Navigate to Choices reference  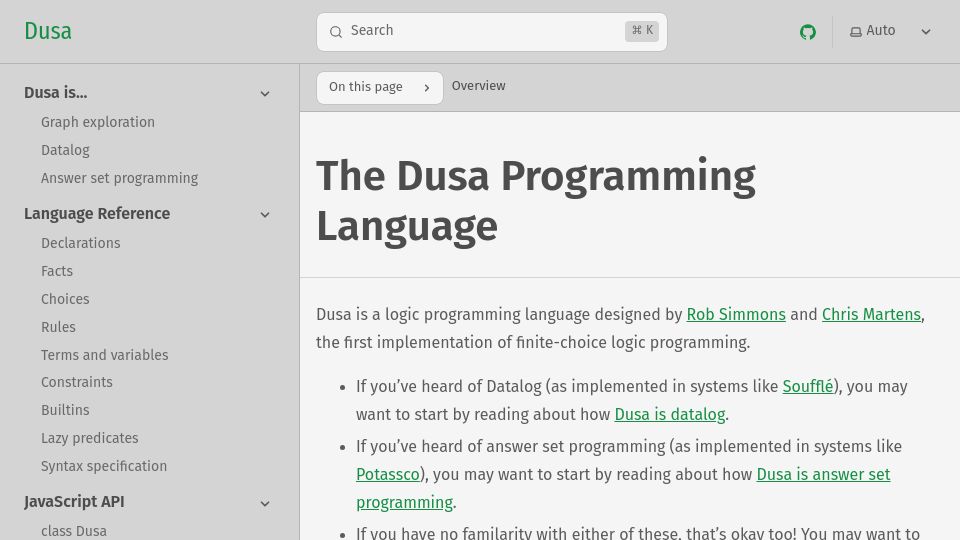click(65, 299)
